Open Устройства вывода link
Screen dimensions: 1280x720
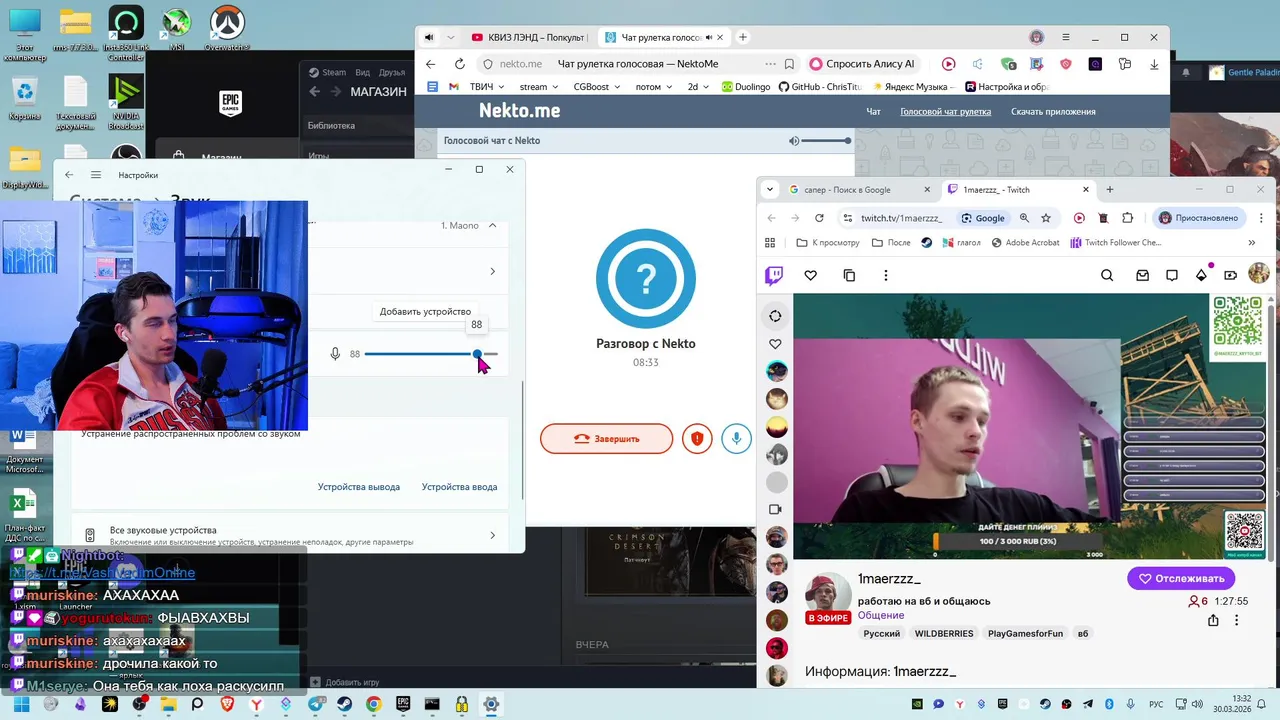click(x=359, y=487)
